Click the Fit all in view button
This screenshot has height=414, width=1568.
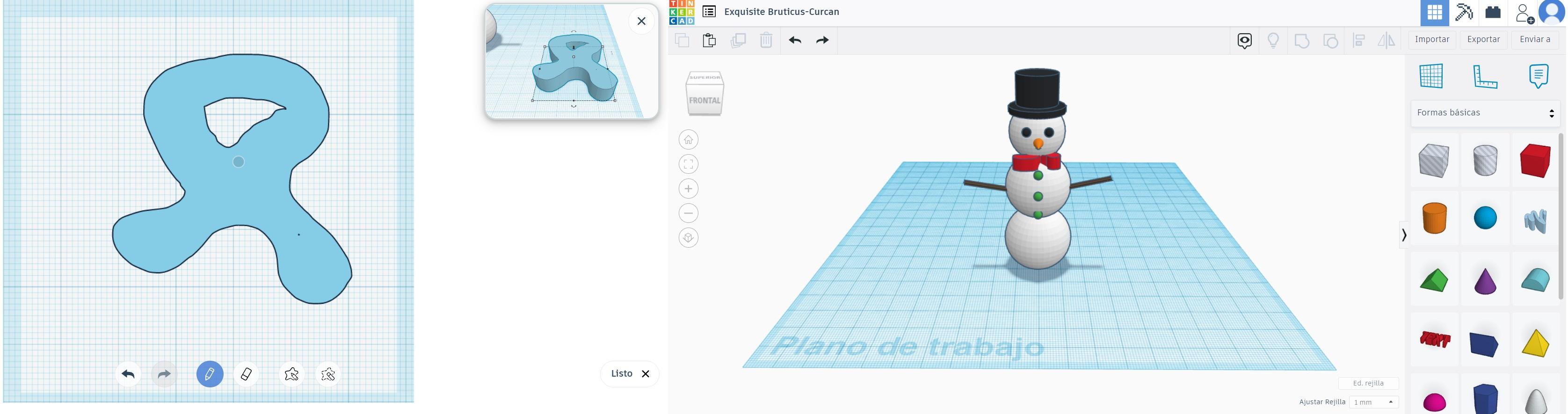coord(689,164)
